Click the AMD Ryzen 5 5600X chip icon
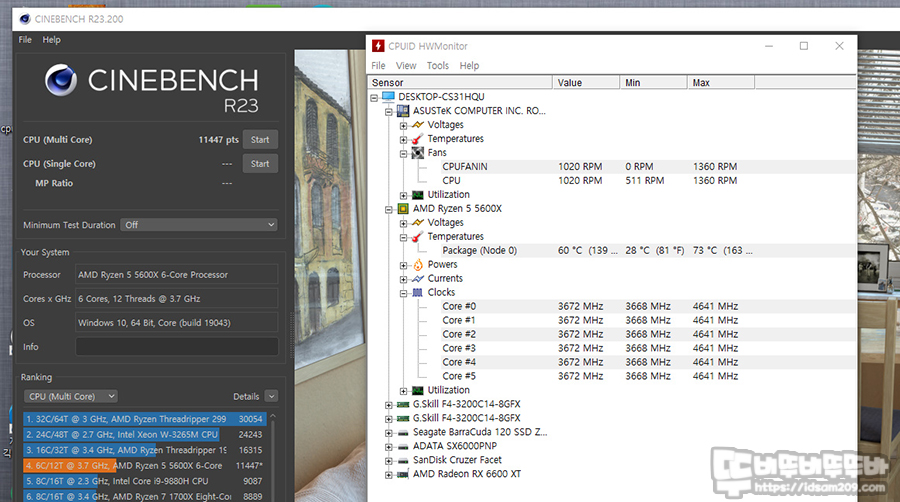This screenshot has height=502, width=900. click(x=403, y=209)
